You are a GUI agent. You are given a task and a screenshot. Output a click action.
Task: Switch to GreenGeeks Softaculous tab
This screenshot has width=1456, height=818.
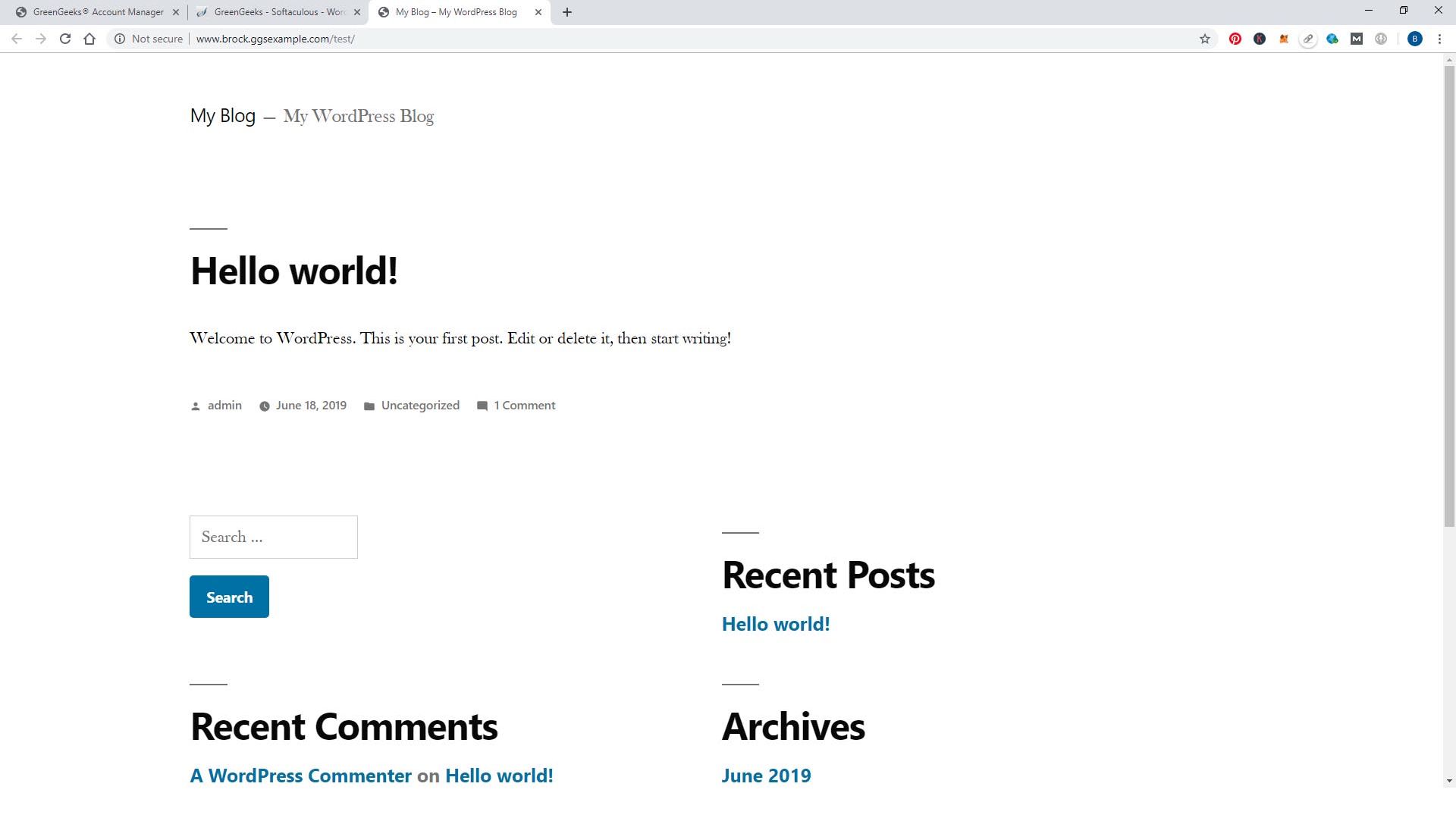pyautogui.click(x=279, y=12)
